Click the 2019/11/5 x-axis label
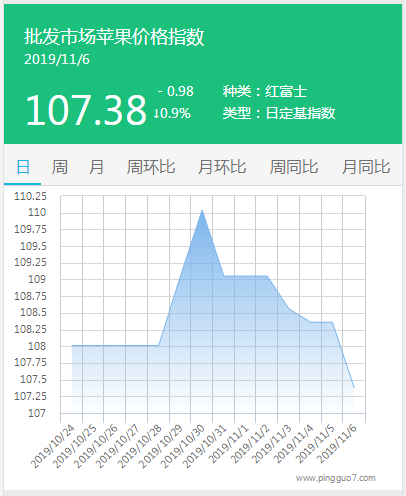 tap(315, 444)
